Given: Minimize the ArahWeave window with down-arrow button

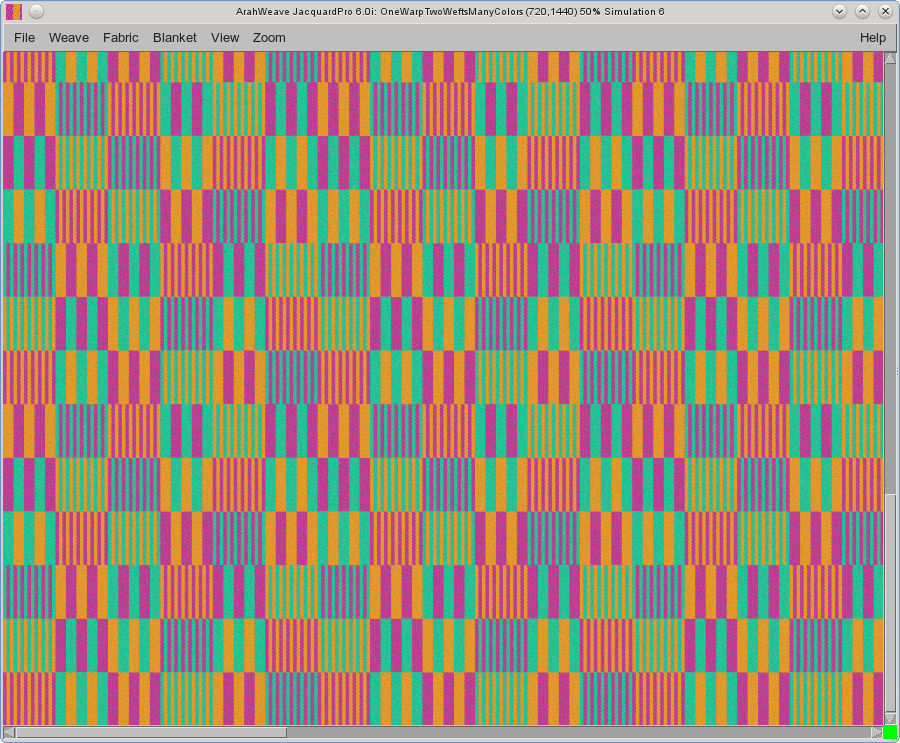Looking at the screenshot, I should (x=839, y=11).
